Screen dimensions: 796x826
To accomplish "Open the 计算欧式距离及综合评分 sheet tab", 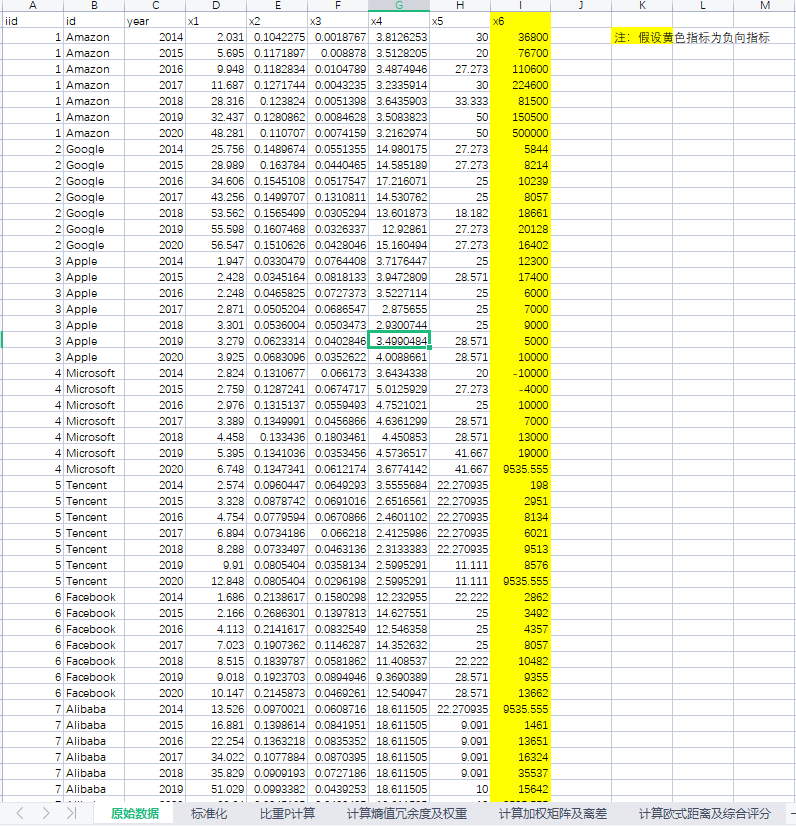I will coord(704,813).
